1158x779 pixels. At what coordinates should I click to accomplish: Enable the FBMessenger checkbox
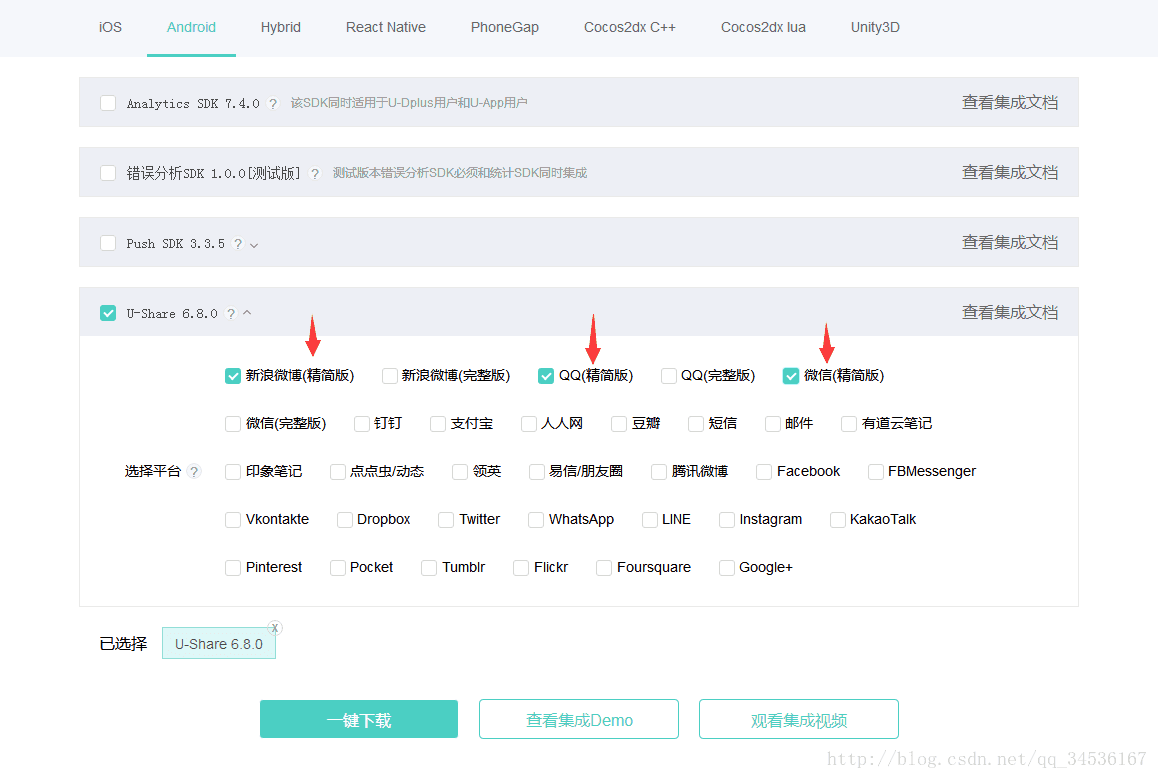tap(876, 472)
